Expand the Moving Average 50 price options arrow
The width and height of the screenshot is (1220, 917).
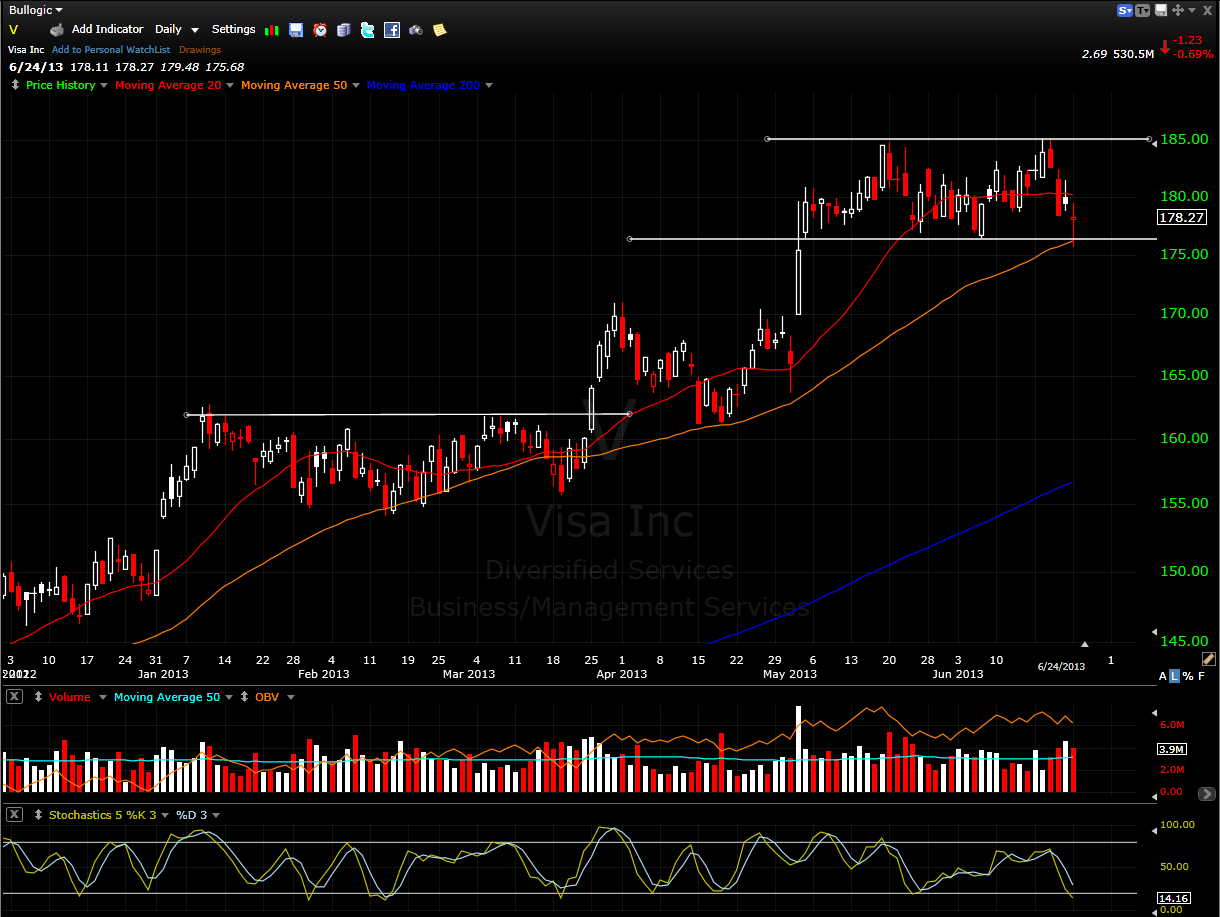356,86
